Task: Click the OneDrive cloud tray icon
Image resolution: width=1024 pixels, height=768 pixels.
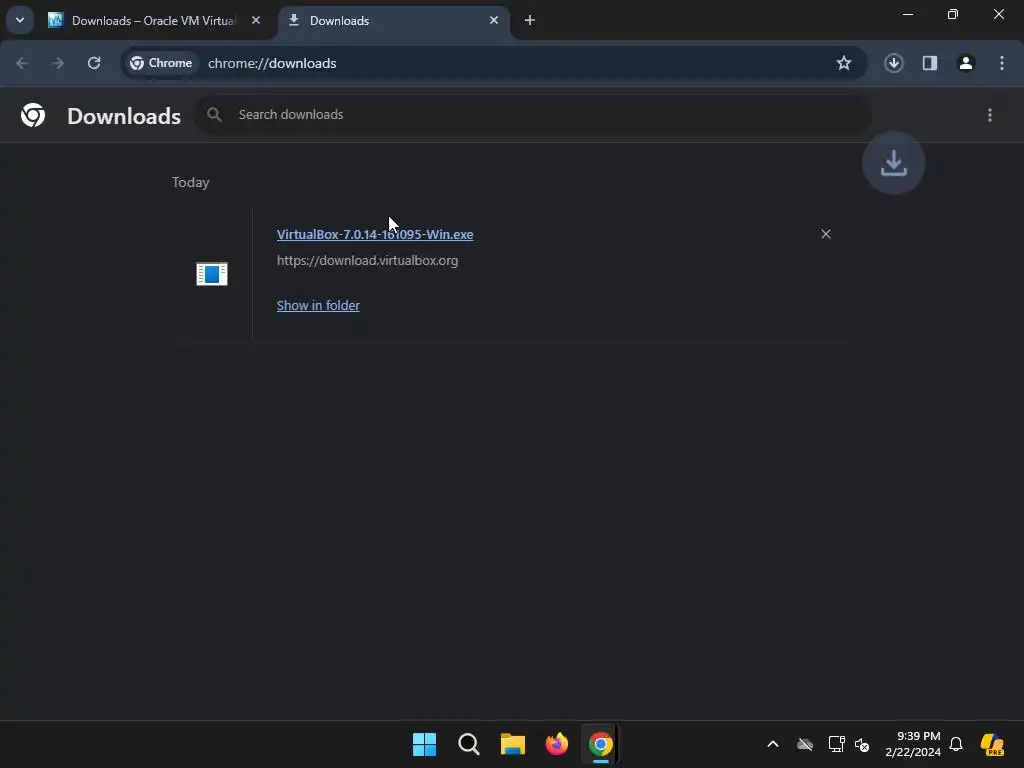Action: point(805,744)
